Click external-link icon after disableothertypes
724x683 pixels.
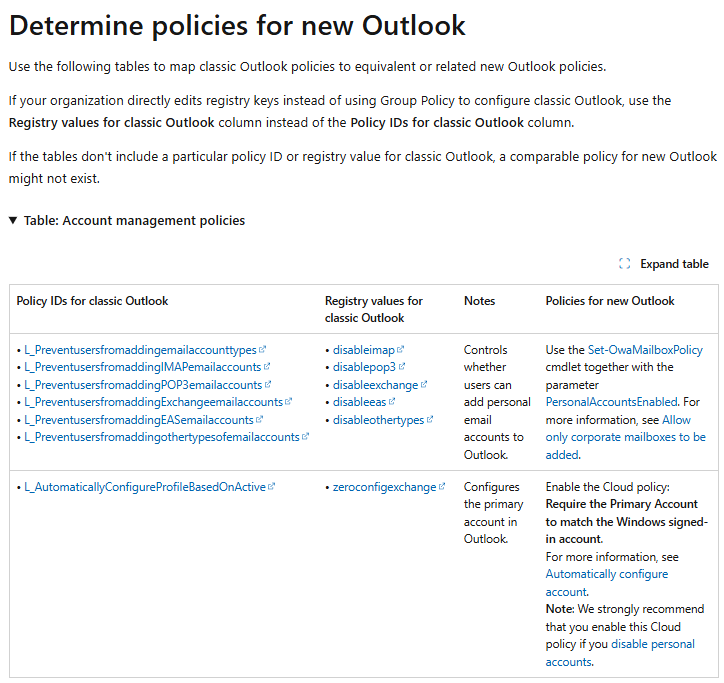(x=430, y=419)
